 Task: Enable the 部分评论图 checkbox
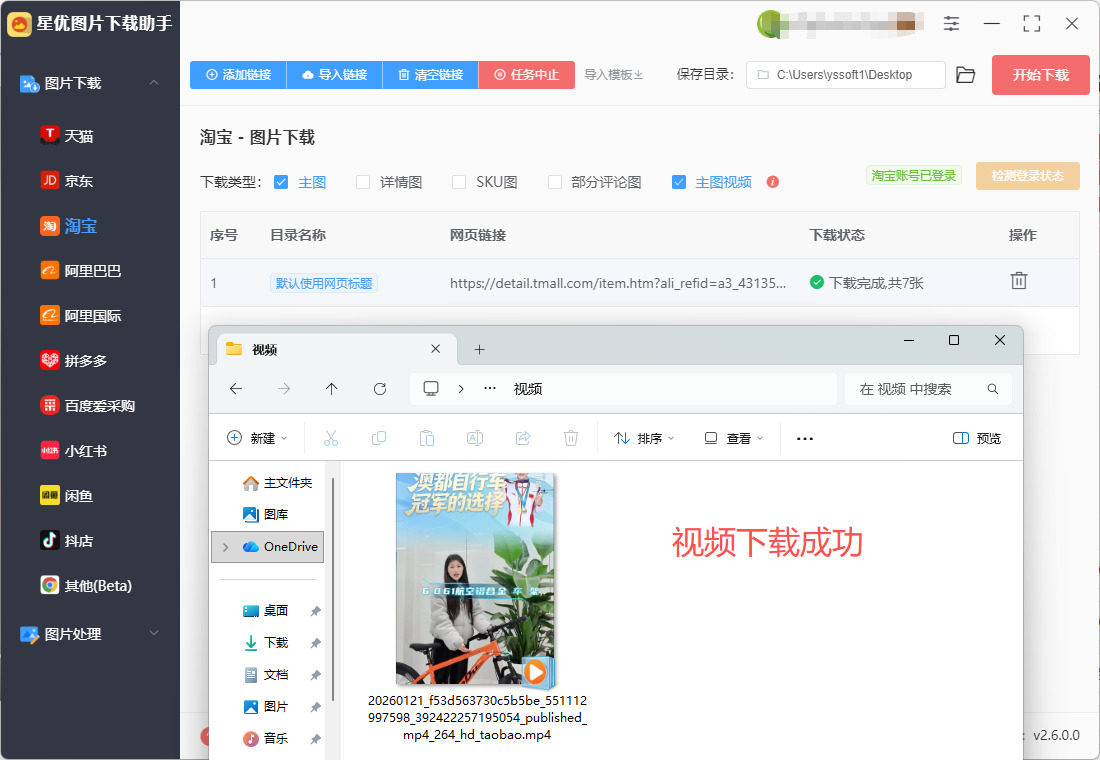[x=555, y=182]
